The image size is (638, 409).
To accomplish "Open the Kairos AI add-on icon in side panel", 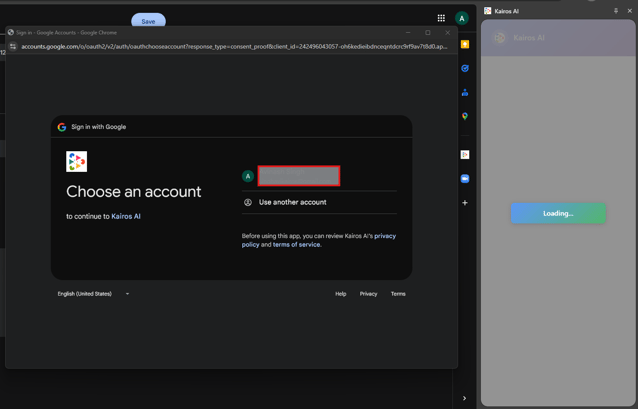I will (x=465, y=155).
